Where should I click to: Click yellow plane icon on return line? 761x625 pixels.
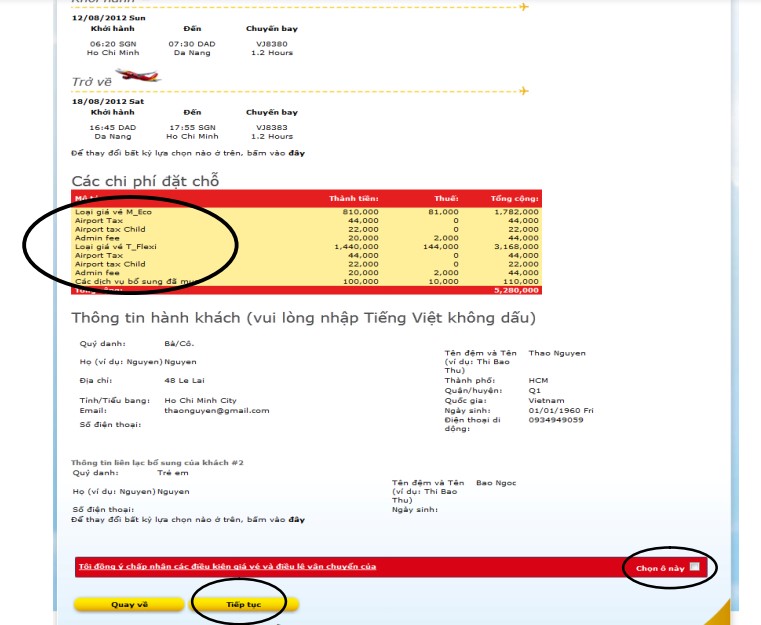pos(523,90)
